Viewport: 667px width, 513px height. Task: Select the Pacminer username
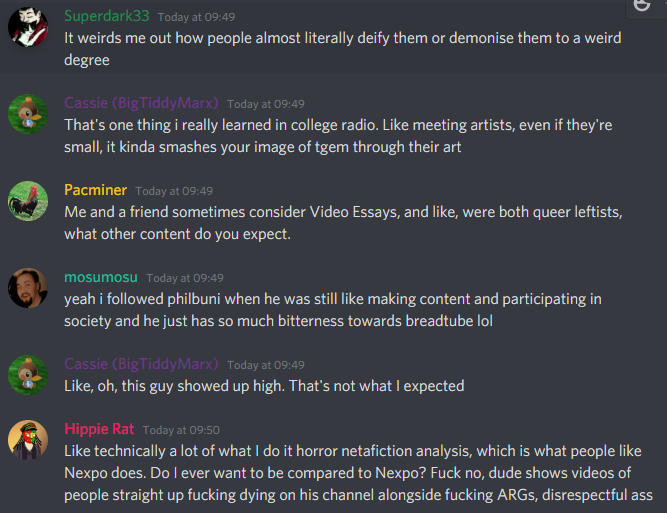click(95, 190)
